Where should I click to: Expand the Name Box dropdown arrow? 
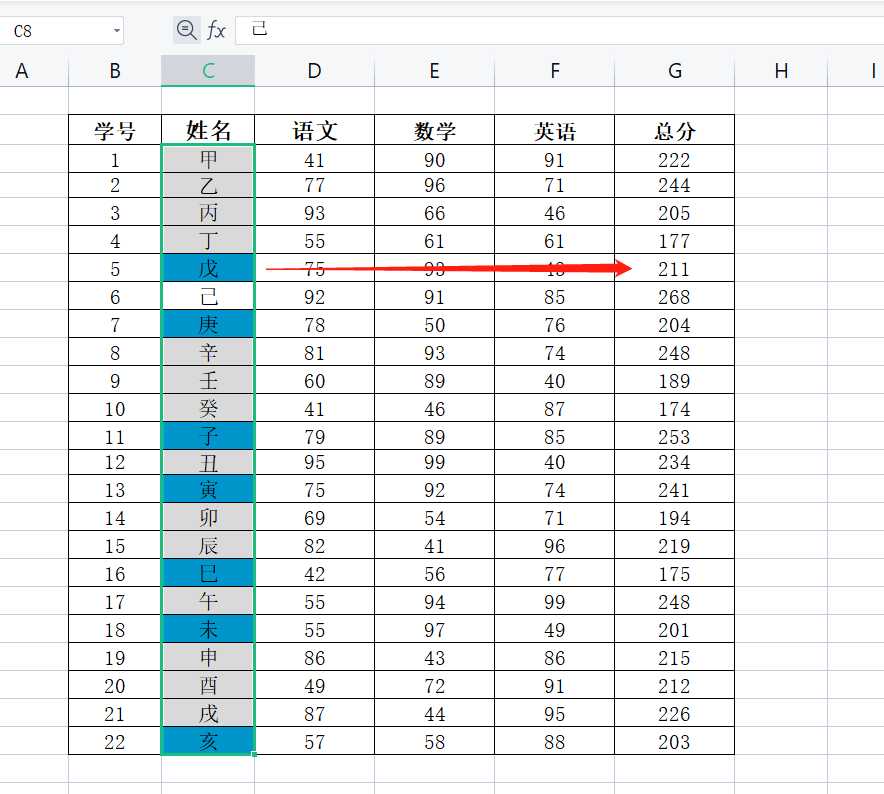tap(117, 30)
